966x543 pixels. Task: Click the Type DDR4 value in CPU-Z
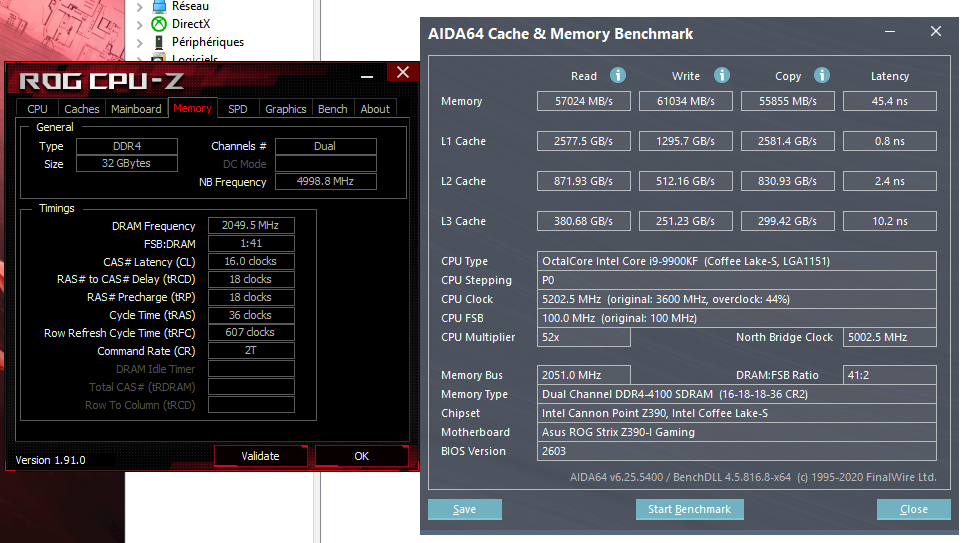click(126, 146)
